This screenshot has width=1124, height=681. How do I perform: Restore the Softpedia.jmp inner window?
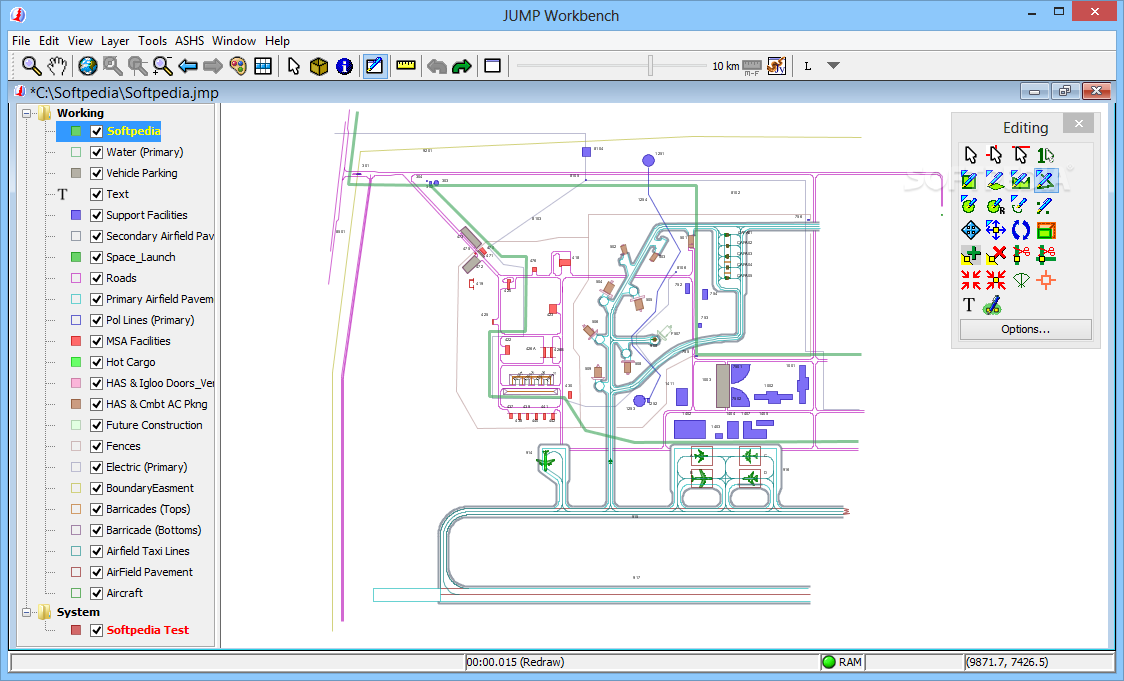pyautogui.click(x=1065, y=91)
